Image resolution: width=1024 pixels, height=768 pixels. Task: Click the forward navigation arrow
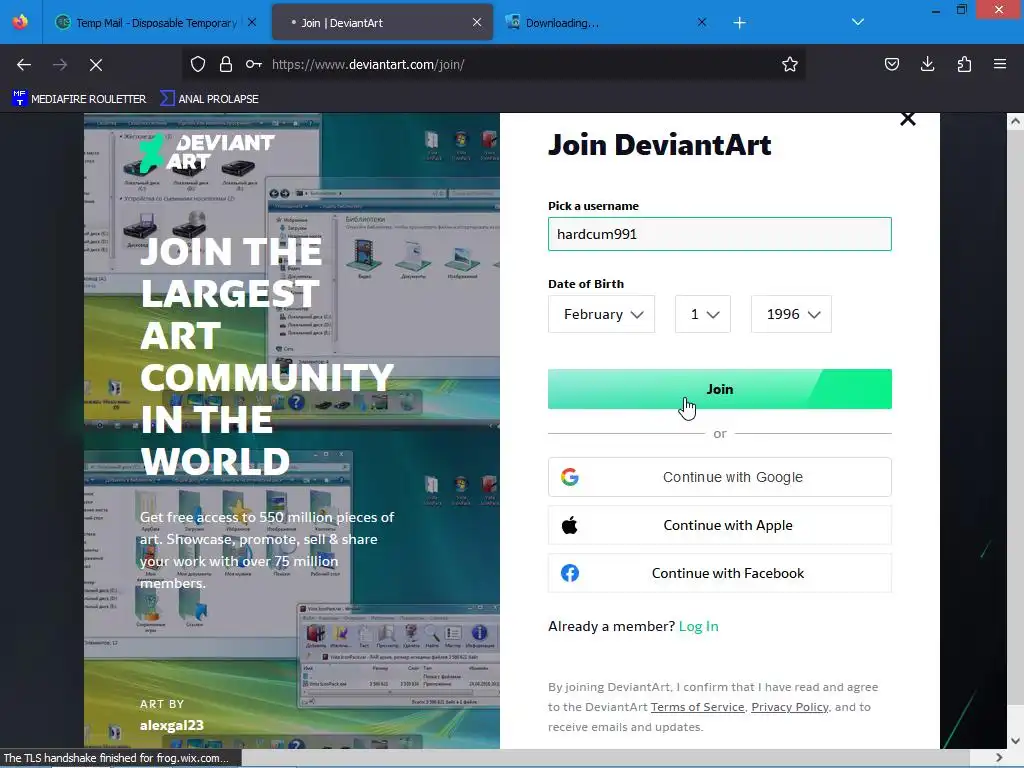tap(60, 65)
